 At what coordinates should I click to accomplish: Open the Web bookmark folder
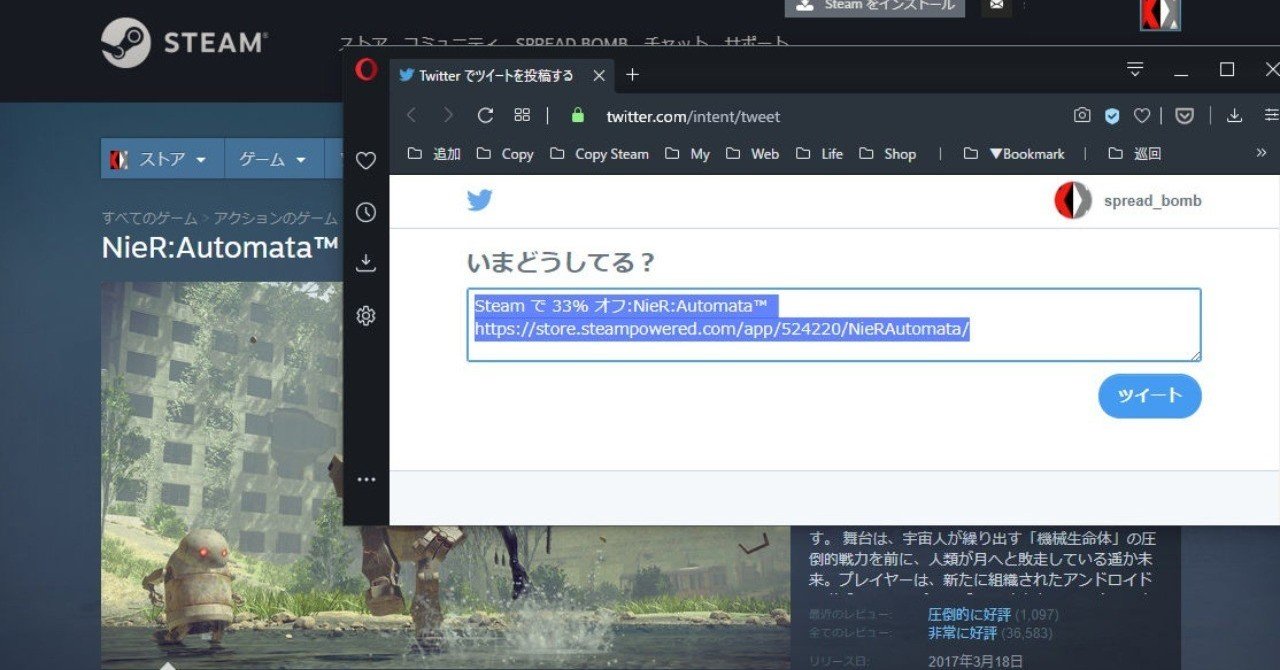(752, 154)
